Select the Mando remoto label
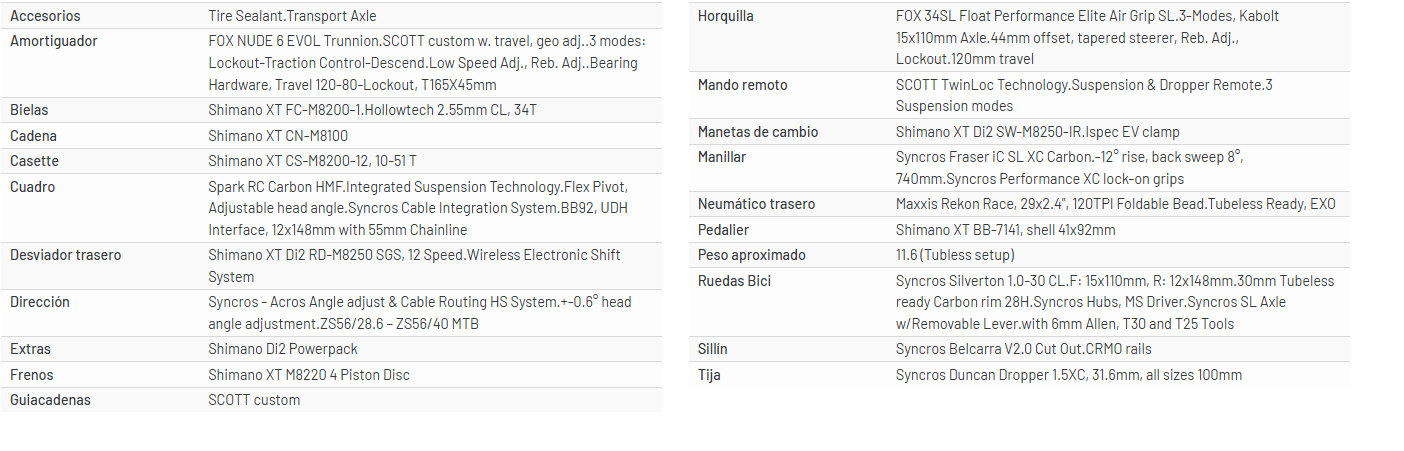This screenshot has width=1404, height=451. 742,85
